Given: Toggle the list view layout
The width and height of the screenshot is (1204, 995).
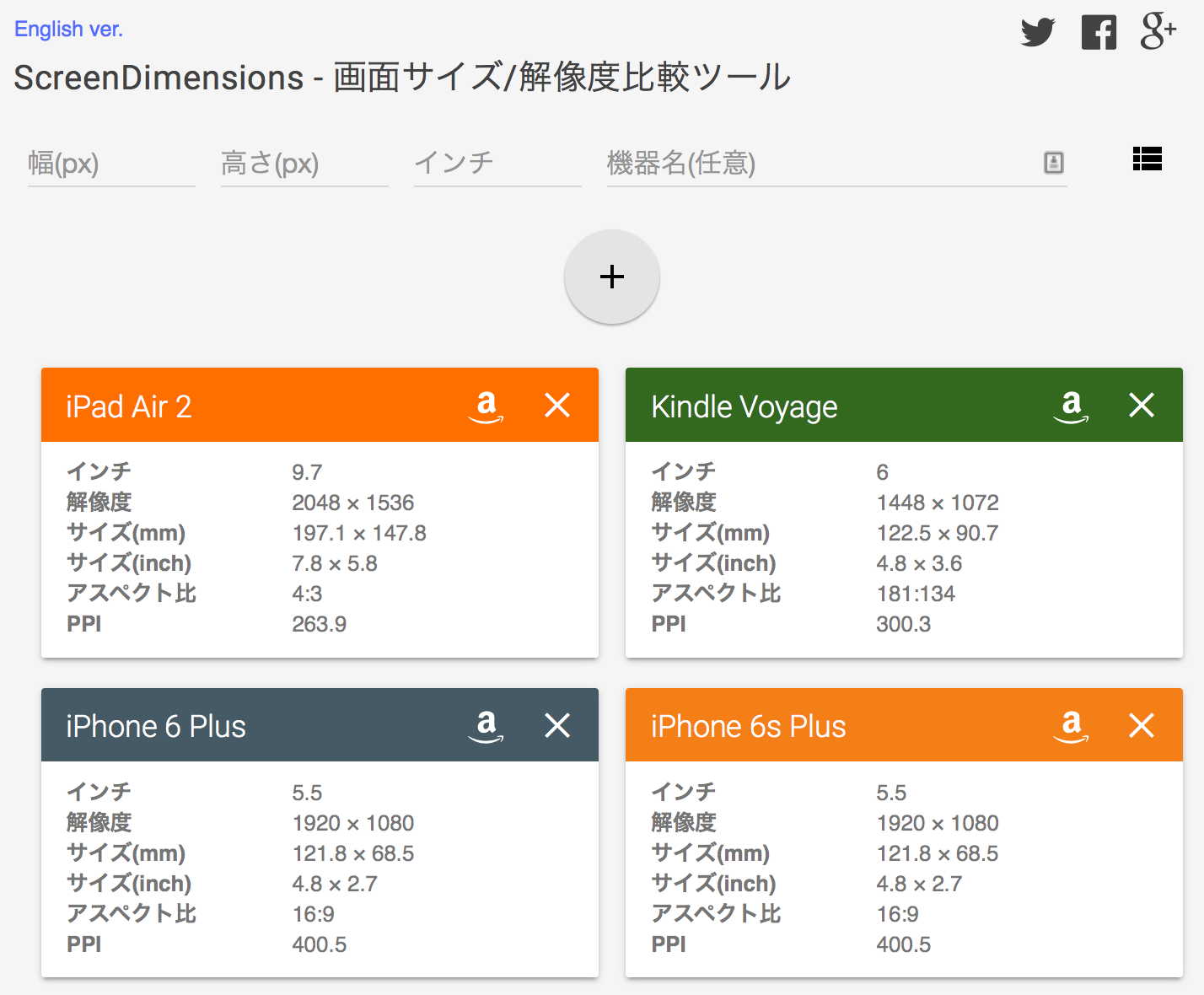Looking at the screenshot, I should point(1148,159).
